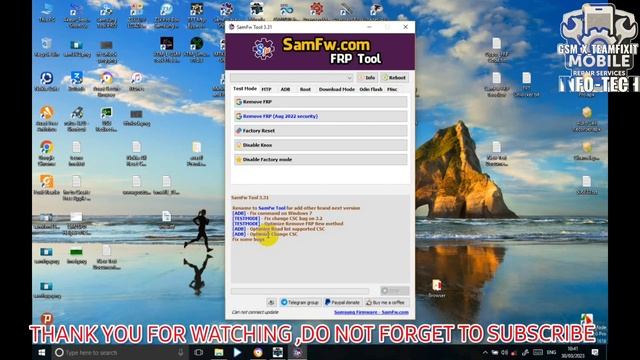
Task: Open the device selection dropdown in SamFw Tool
Action: [x=292, y=78]
